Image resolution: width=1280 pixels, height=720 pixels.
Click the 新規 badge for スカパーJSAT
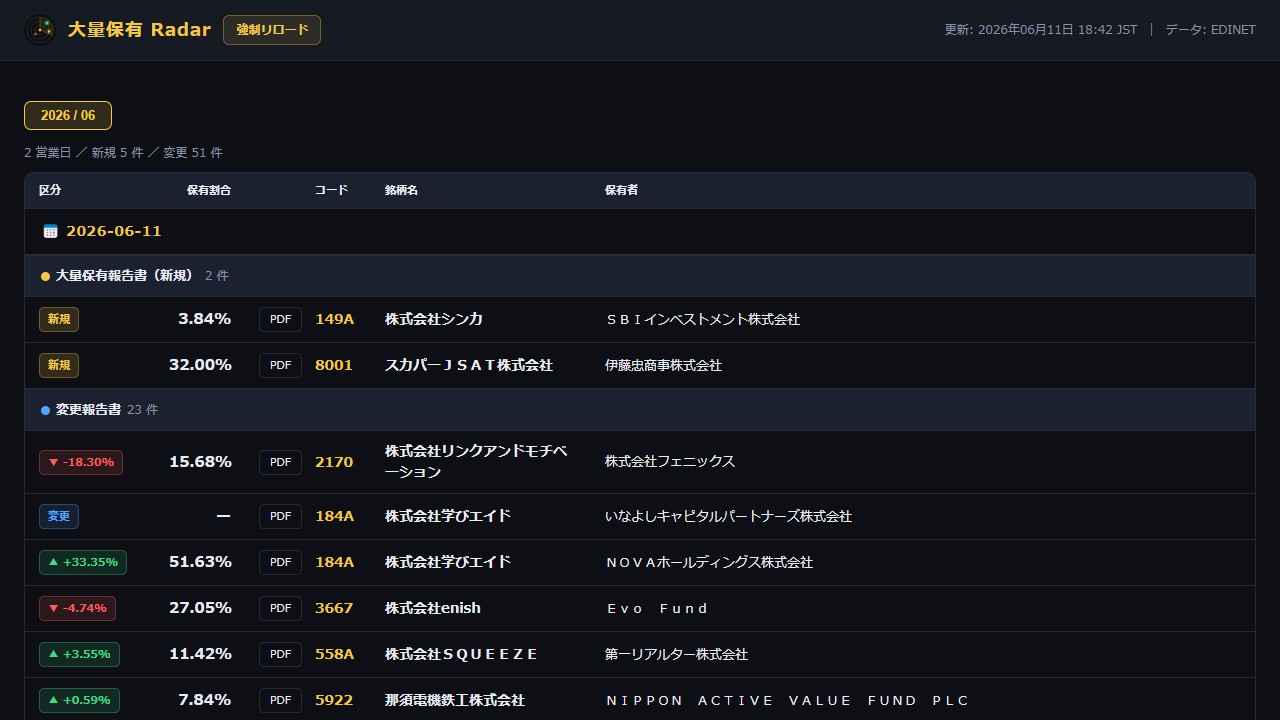[x=59, y=365]
